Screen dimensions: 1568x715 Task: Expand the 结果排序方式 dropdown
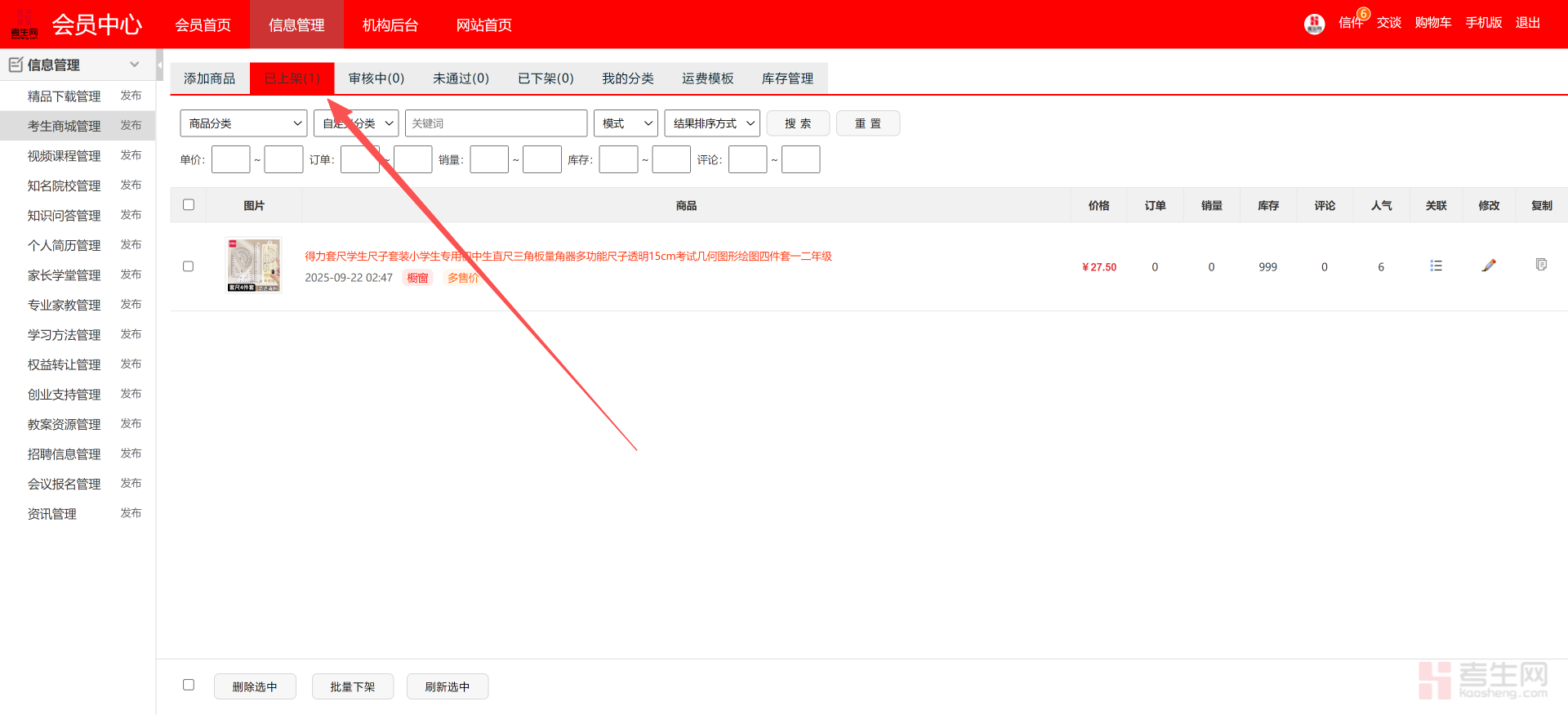point(712,123)
